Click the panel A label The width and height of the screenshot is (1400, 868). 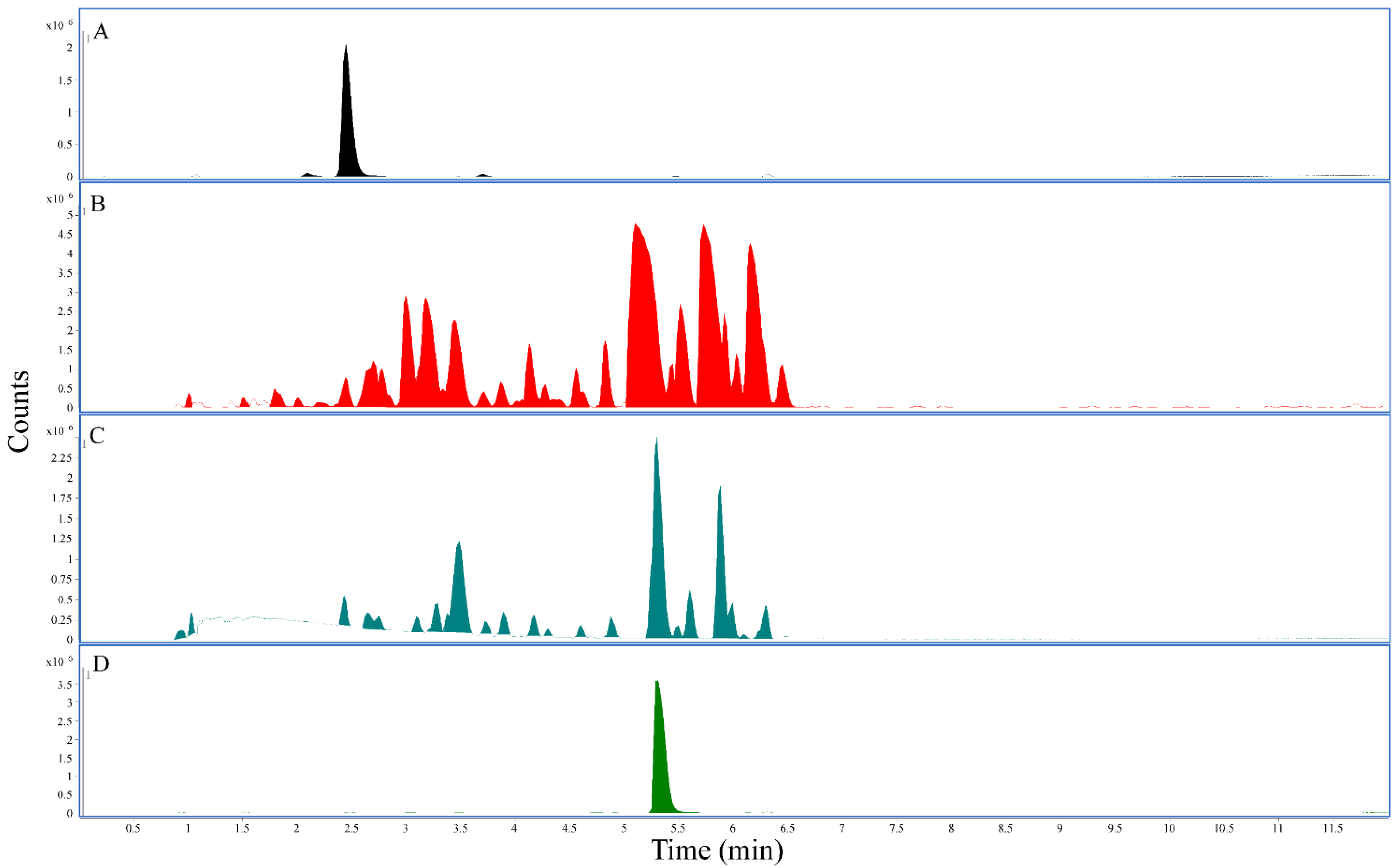[x=100, y=32]
